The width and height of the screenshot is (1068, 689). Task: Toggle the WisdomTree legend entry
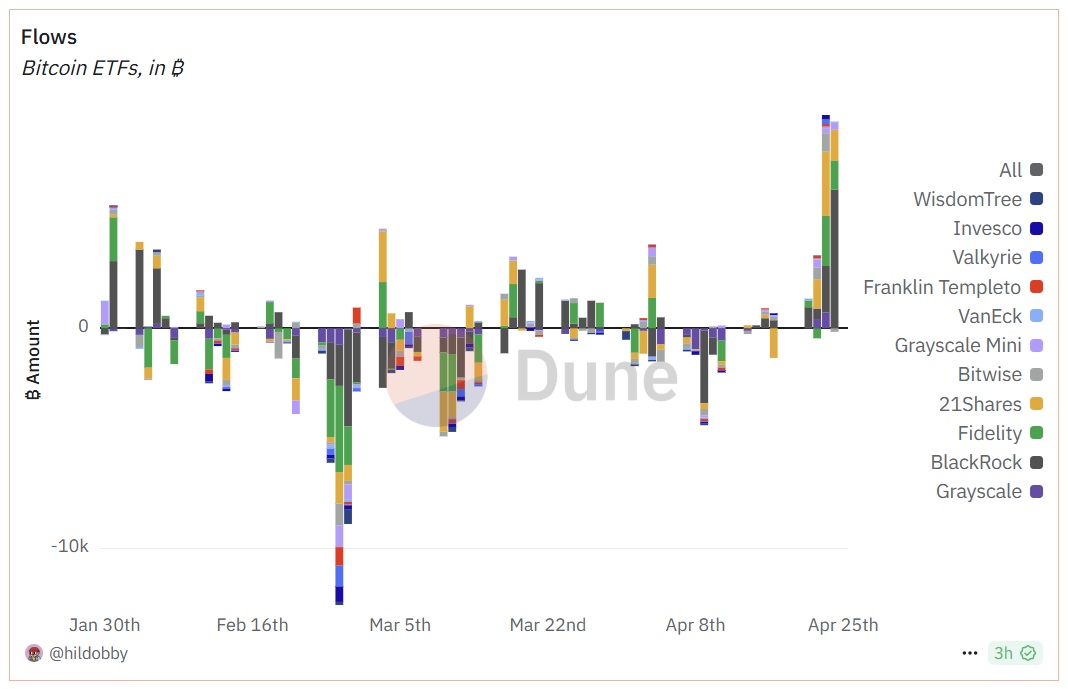[x=967, y=199]
